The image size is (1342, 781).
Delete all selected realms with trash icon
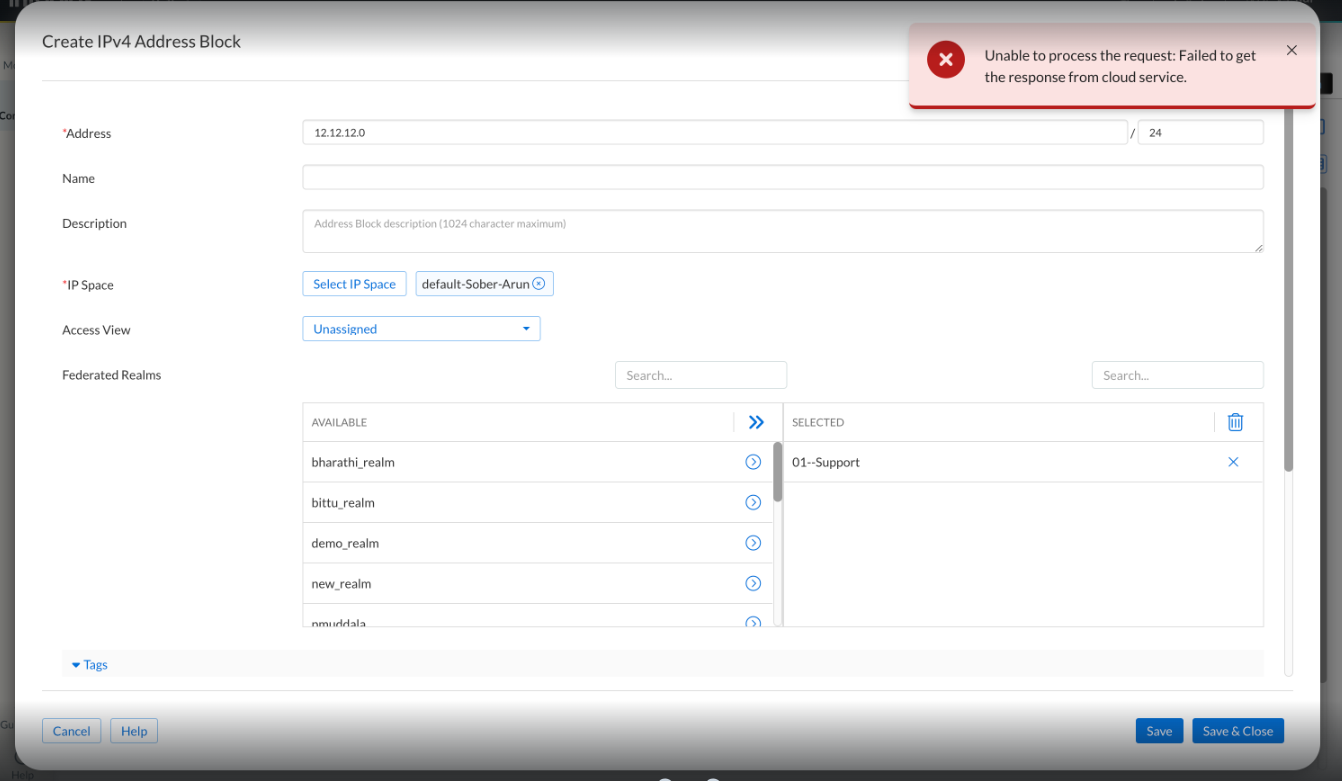1235,423
